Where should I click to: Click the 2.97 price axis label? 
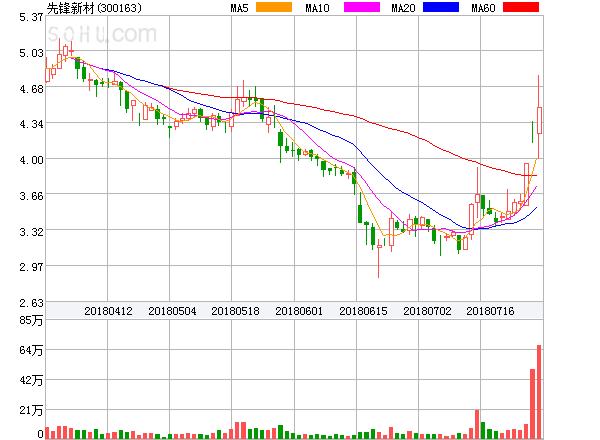pyautogui.click(x=31, y=267)
